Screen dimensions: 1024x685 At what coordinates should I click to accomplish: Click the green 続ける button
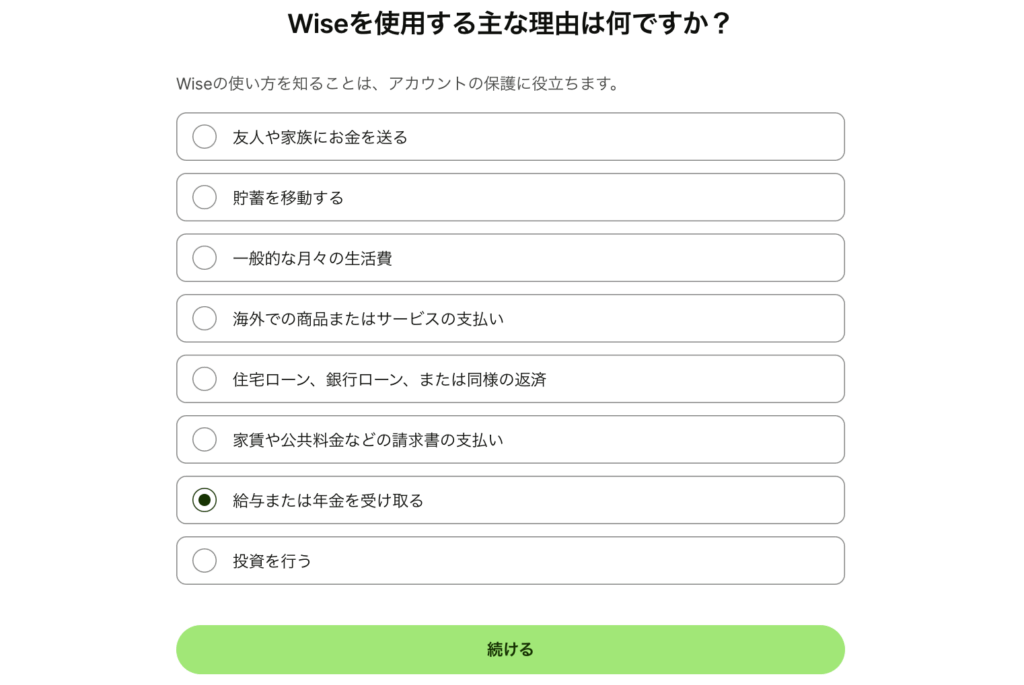tap(510, 649)
